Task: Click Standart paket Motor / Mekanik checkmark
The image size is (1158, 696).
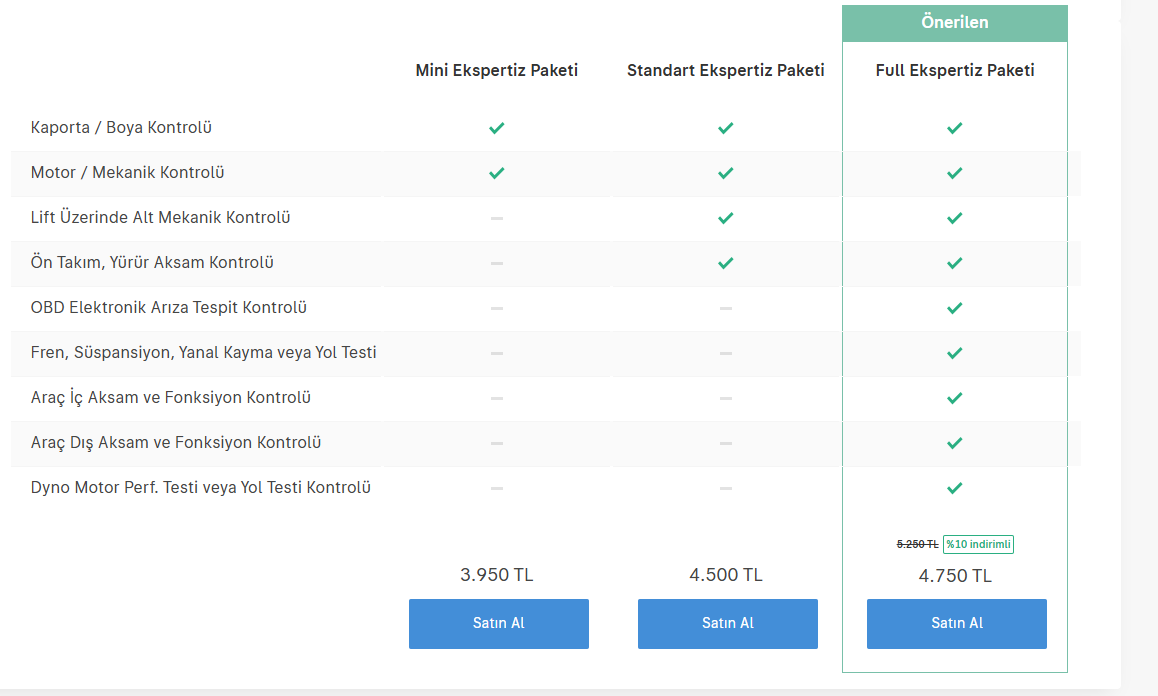Action: click(x=726, y=173)
